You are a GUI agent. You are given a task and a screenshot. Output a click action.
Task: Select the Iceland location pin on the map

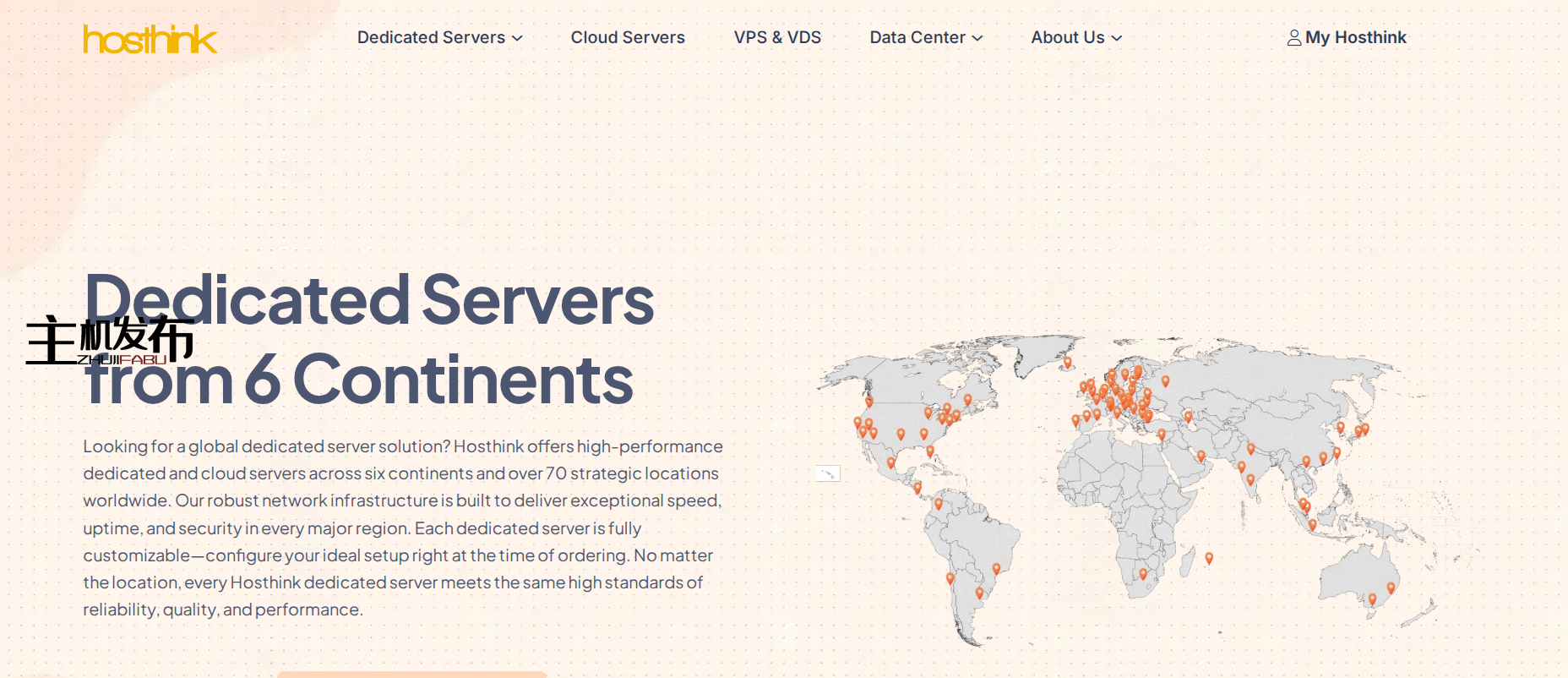[x=1067, y=362]
